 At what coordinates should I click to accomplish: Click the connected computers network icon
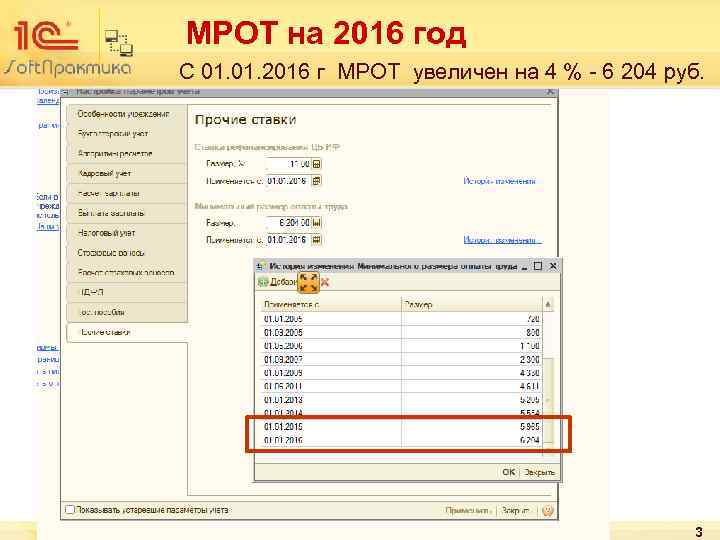tap(118, 43)
